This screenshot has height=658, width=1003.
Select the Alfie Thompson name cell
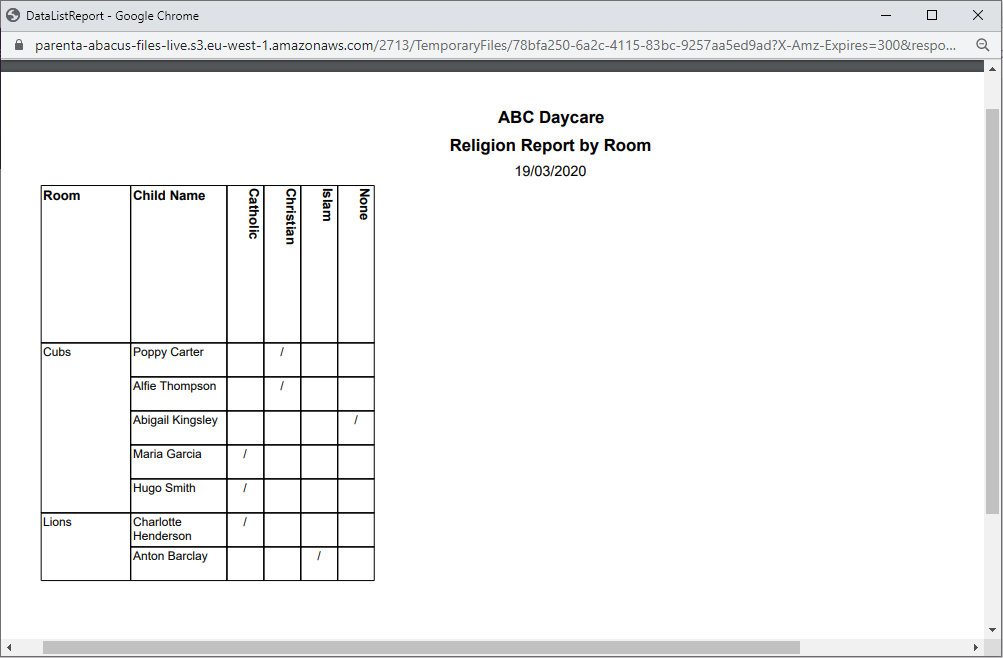coord(178,394)
